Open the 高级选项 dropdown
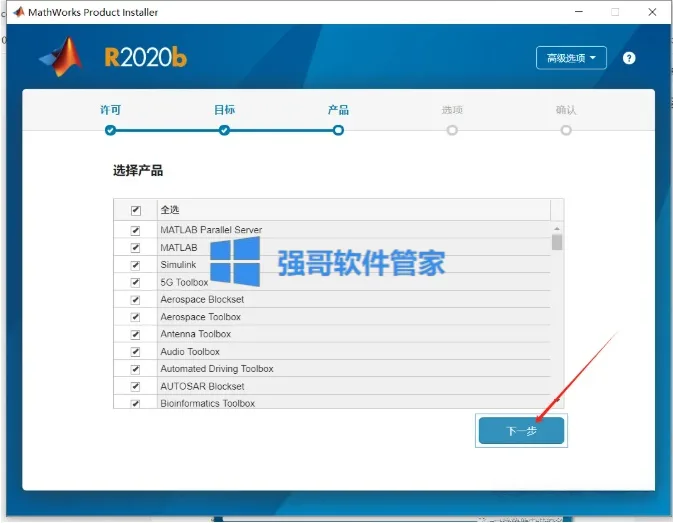 click(x=571, y=57)
